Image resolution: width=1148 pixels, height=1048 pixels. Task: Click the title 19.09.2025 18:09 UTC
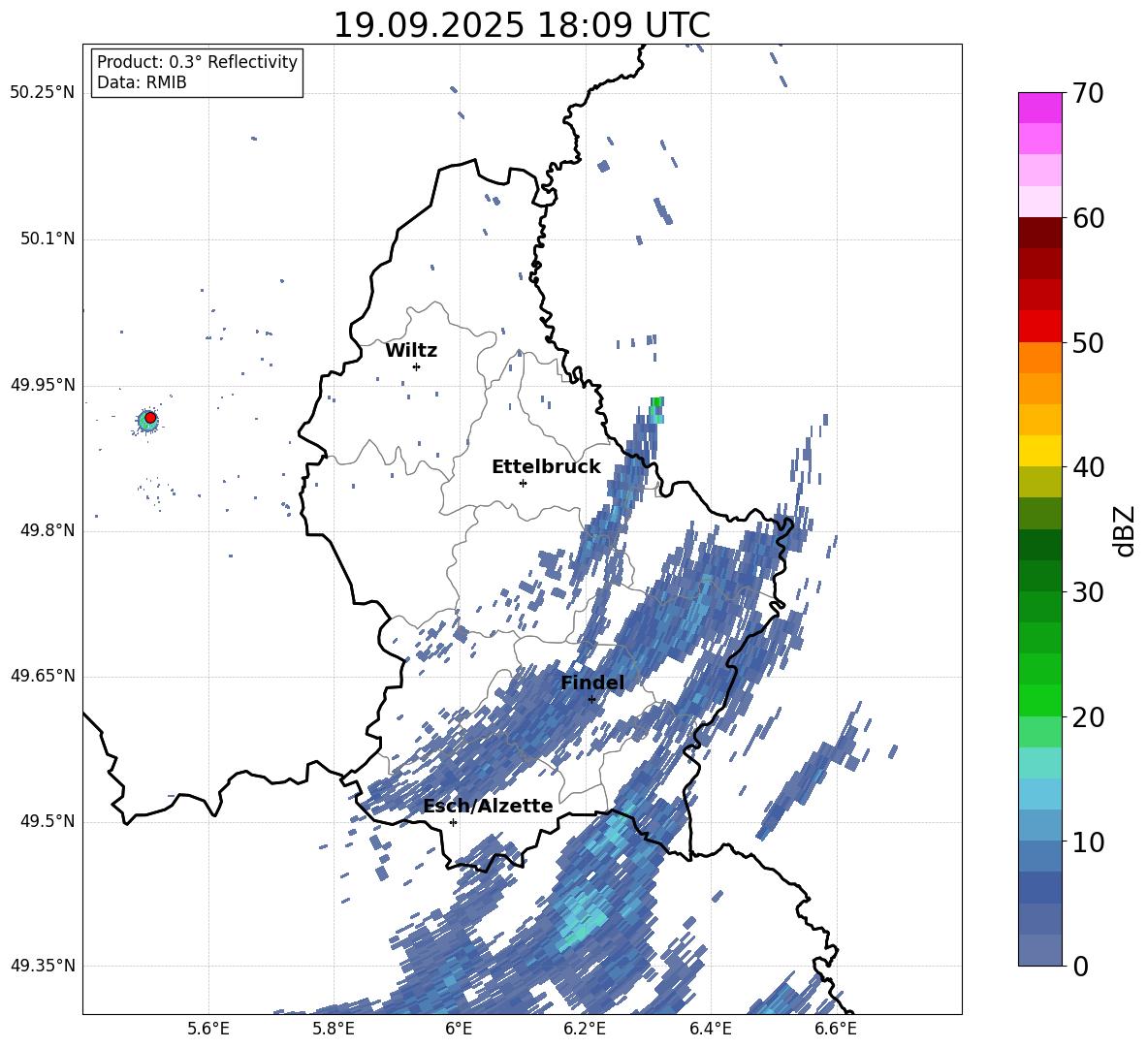(x=522, y=25)
